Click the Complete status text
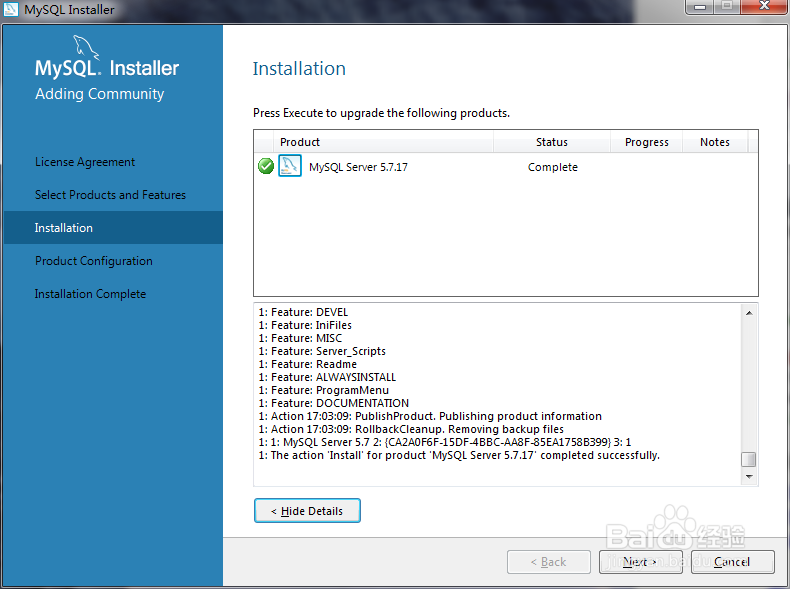The width and height of the screenshot is (790, 589). [553, 167]
